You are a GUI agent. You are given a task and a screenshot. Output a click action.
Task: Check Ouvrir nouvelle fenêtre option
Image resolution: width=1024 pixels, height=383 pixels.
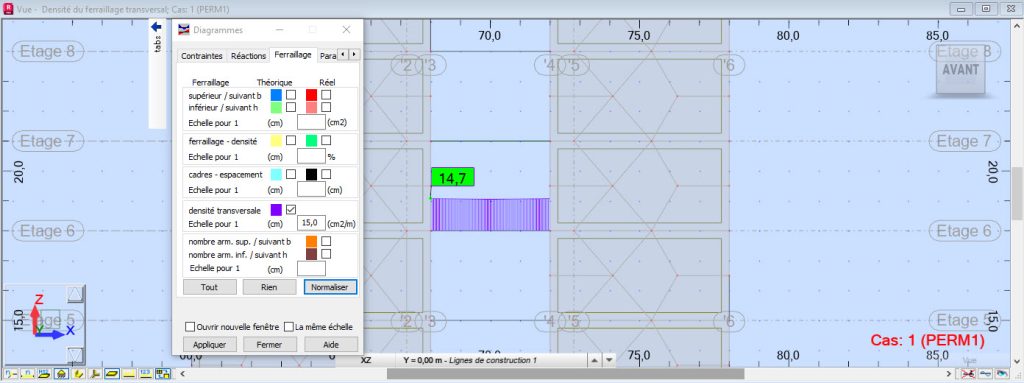coord(190,326)
